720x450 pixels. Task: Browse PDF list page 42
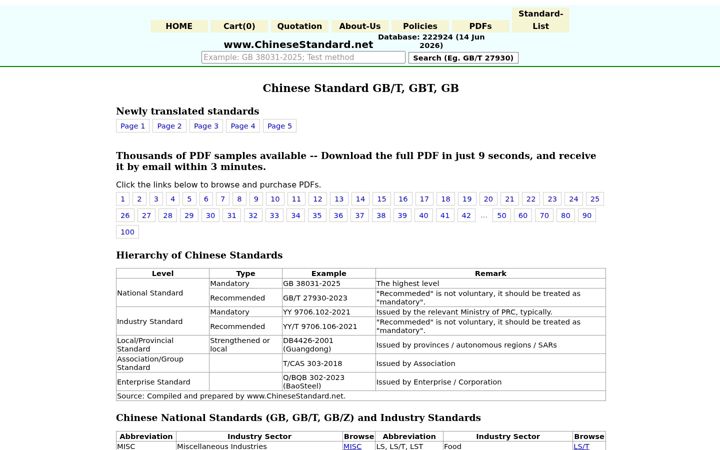tap(466, 215)
